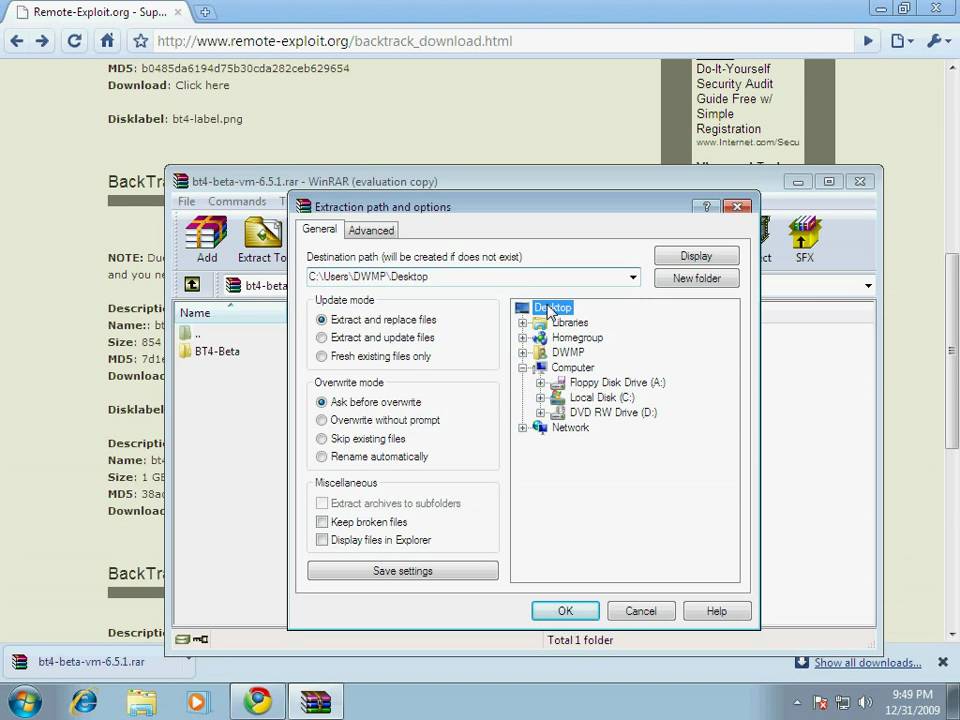The height and width of the screenshot is (720, 960).
Task: Switch to Chrome in taskbar
Action: 258,701
